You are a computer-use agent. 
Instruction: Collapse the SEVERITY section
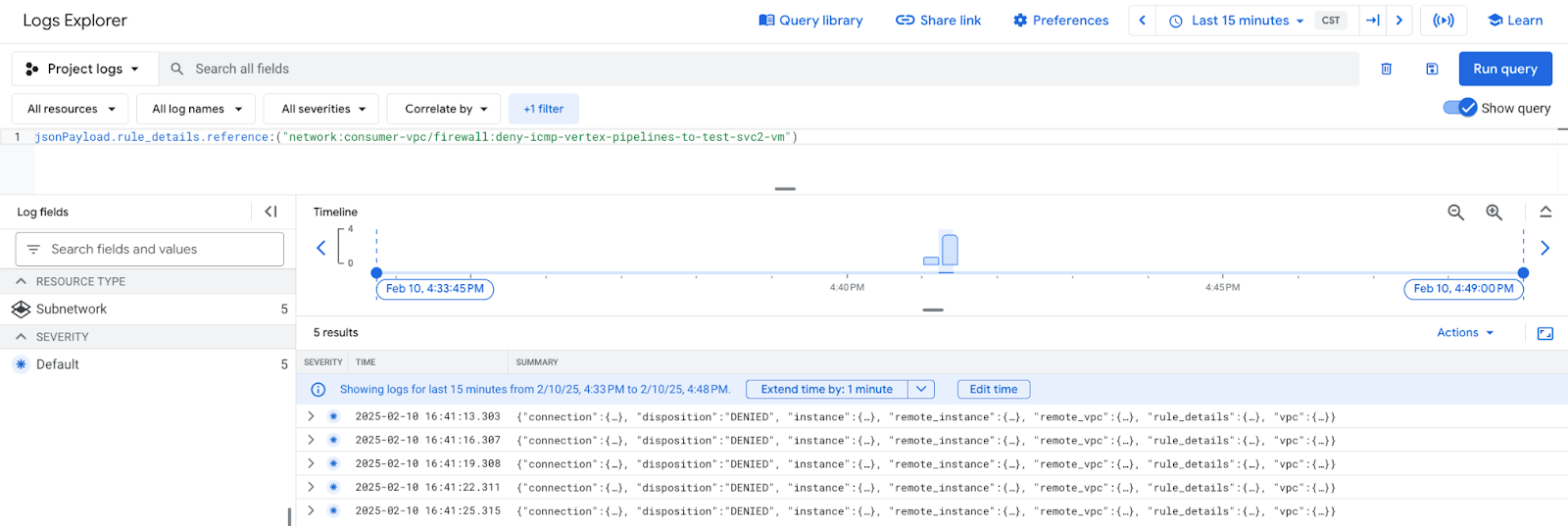21,336
